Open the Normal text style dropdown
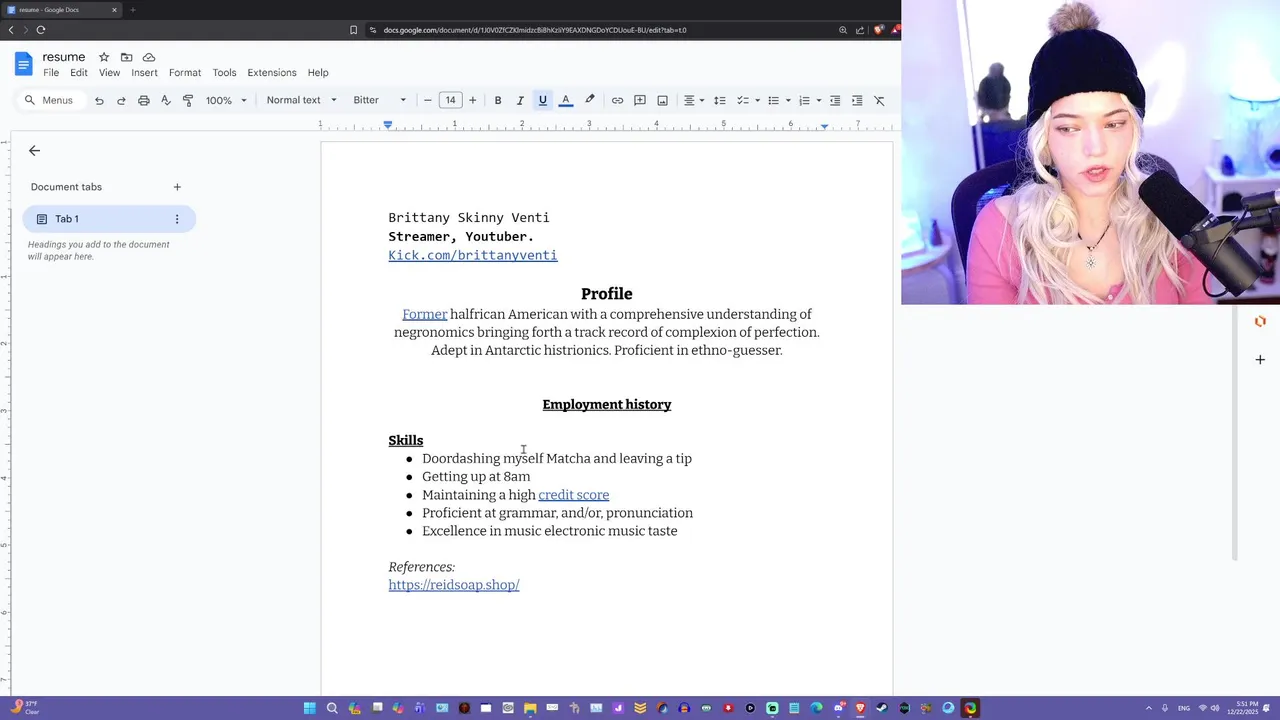Image resolution: width=1280 pixels, height=720 pixels. 301,100
